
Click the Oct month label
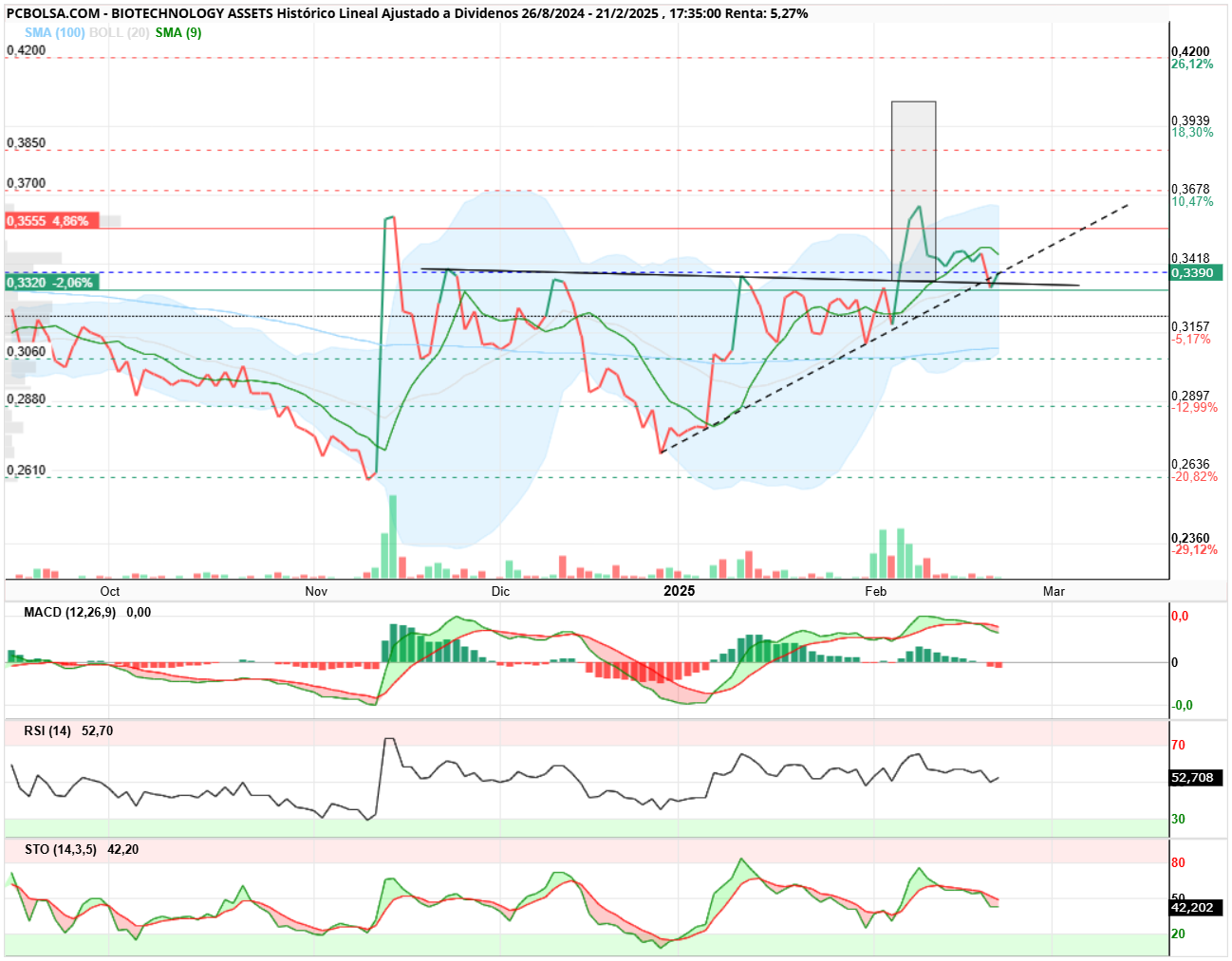pyautogui.click(x=110, y=591)
